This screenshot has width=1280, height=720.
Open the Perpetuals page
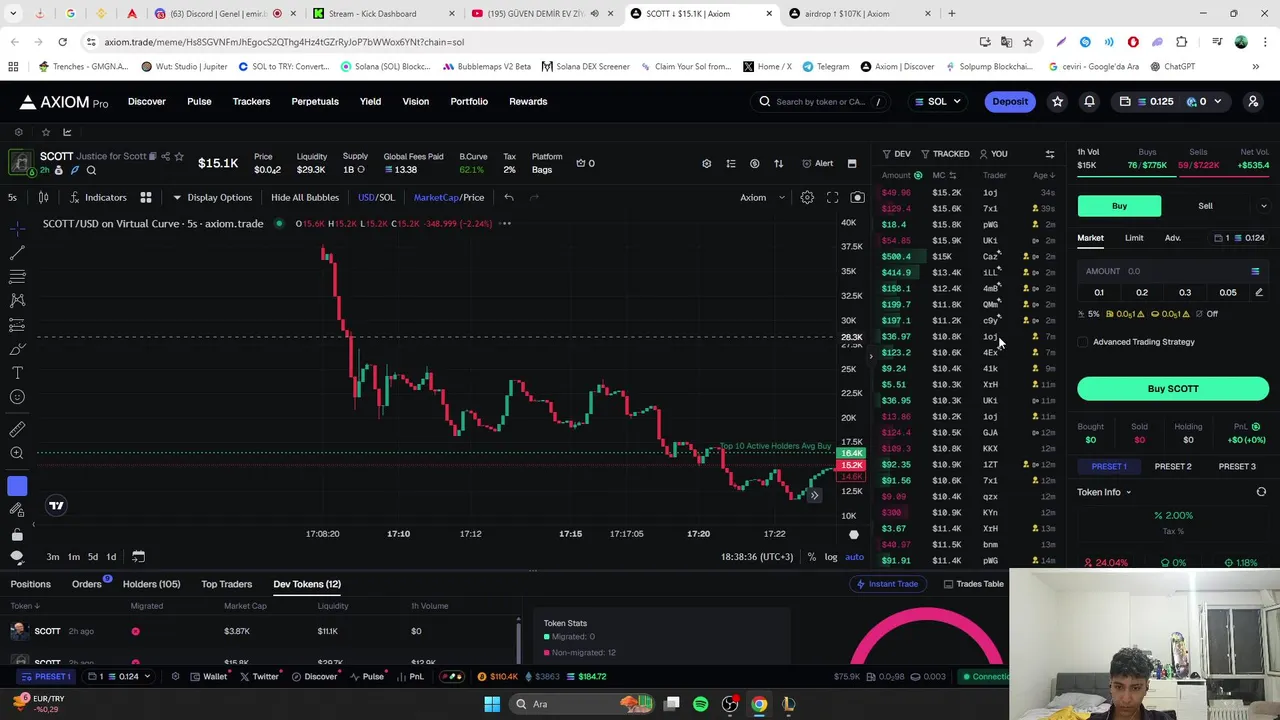coord(315,101)
